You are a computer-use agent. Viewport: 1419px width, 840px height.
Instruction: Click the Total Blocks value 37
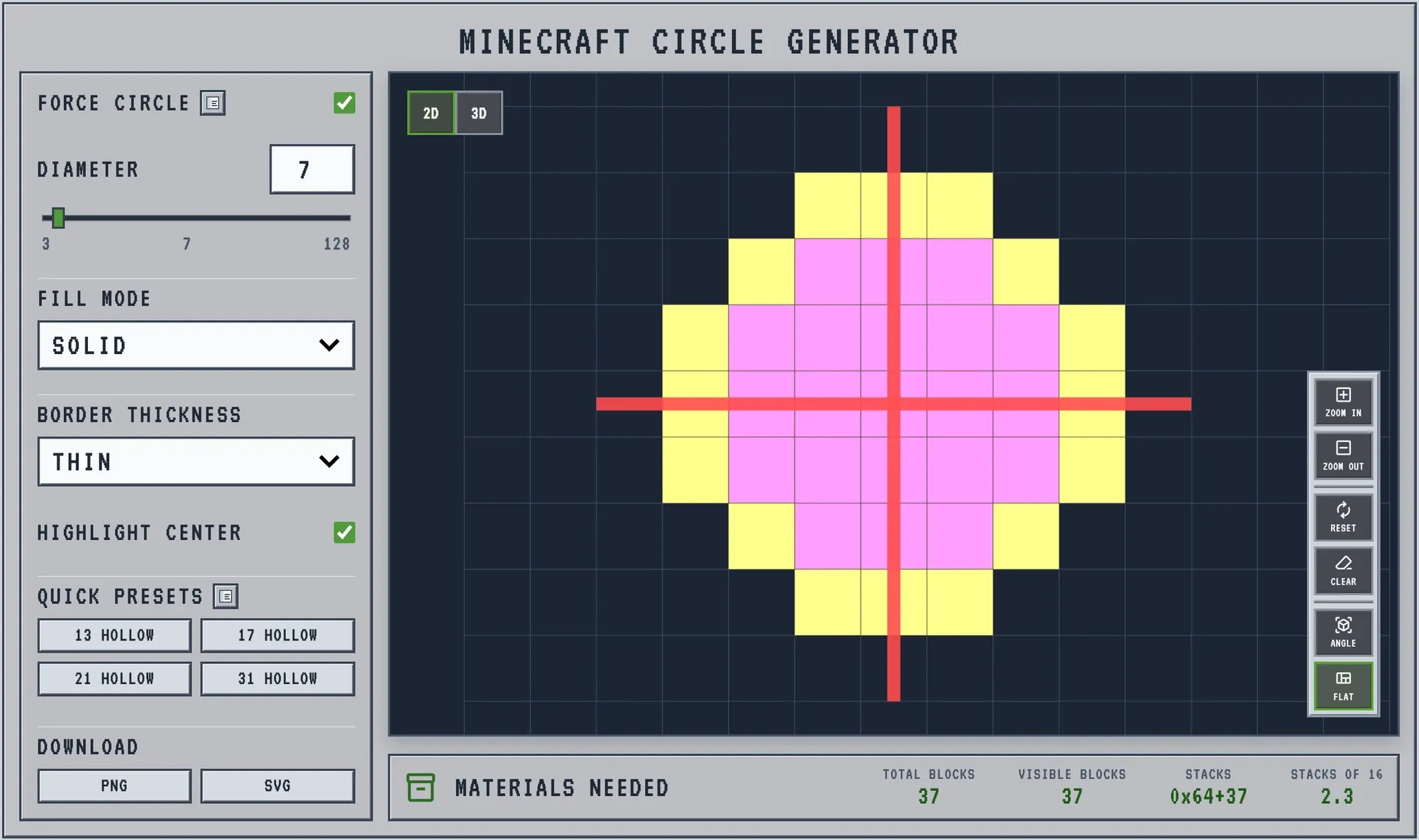pos(929,797)
